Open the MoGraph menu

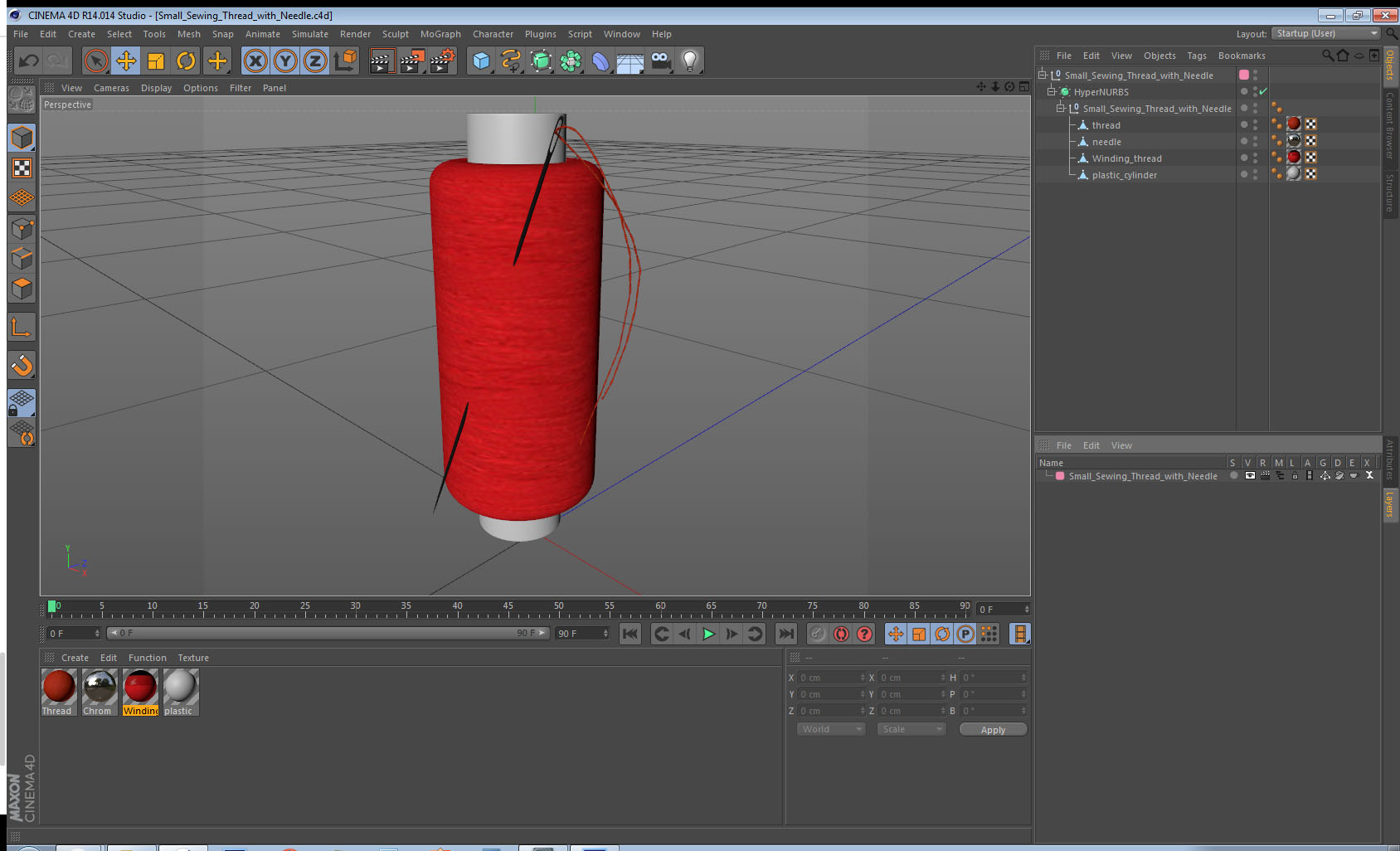point(440,34)
